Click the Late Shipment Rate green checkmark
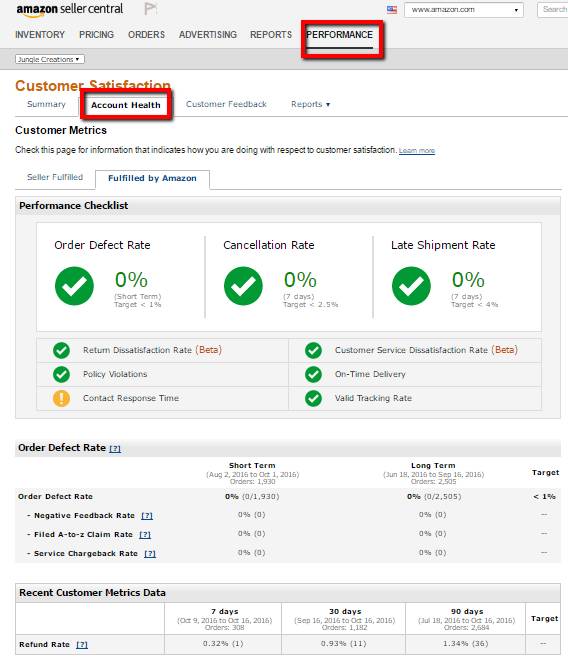568x664 pixels. coord(411,286)
